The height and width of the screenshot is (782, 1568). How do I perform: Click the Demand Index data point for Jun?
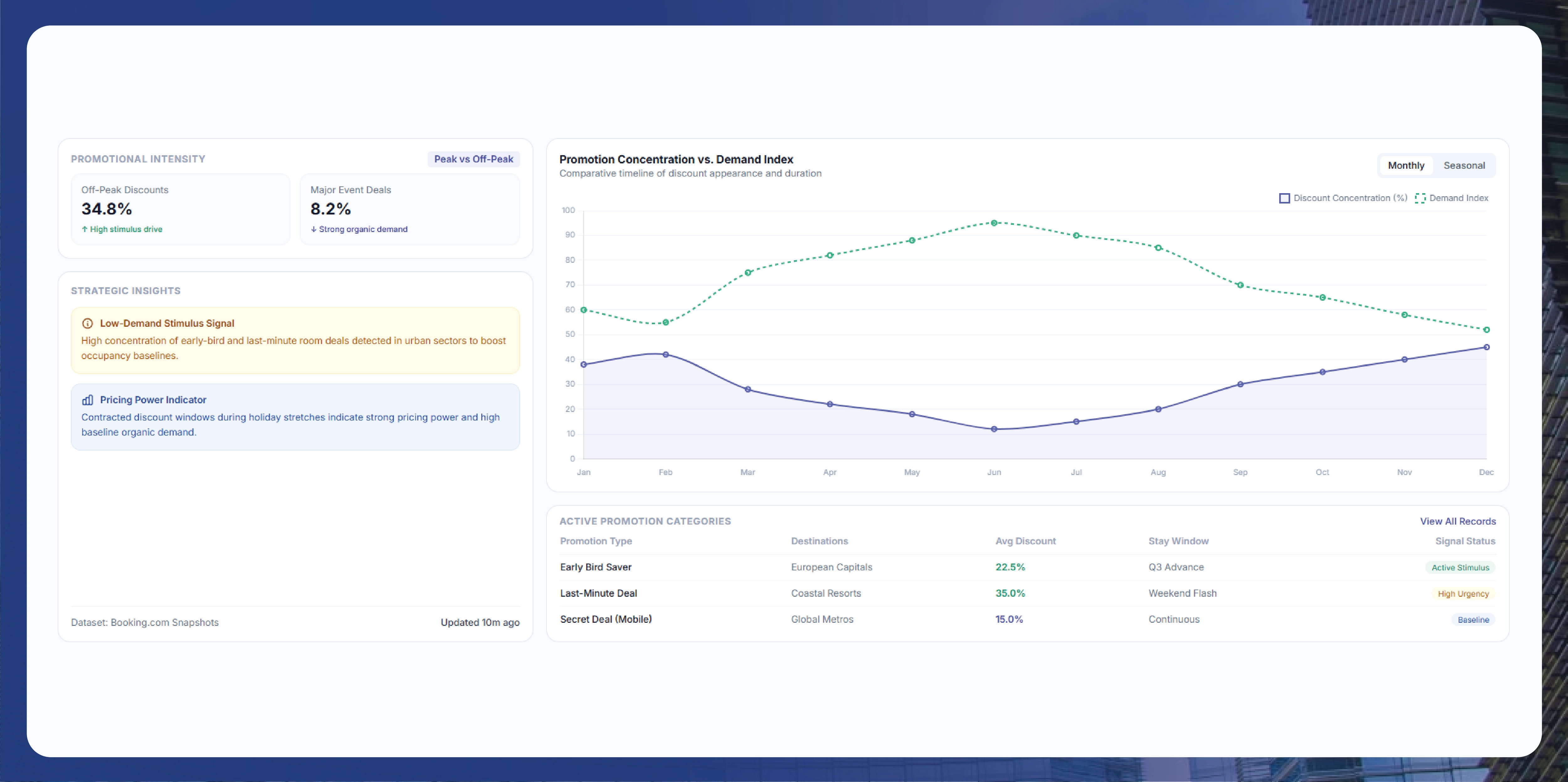point(994,223)
